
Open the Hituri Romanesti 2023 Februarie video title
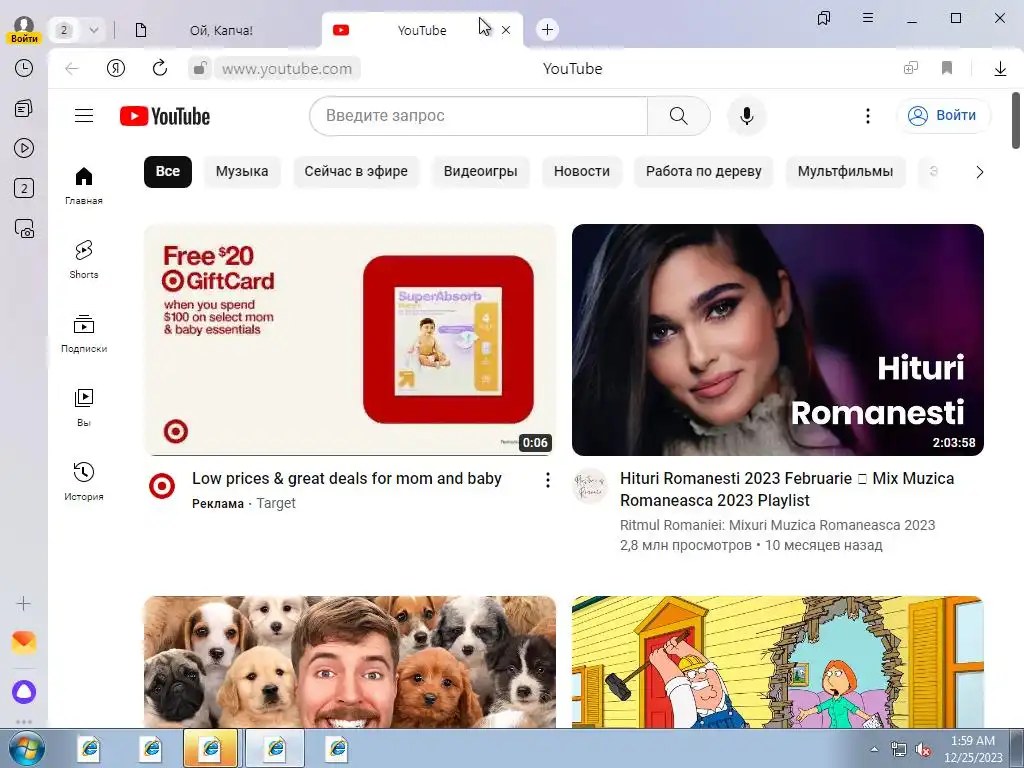(x=787, y=489)
